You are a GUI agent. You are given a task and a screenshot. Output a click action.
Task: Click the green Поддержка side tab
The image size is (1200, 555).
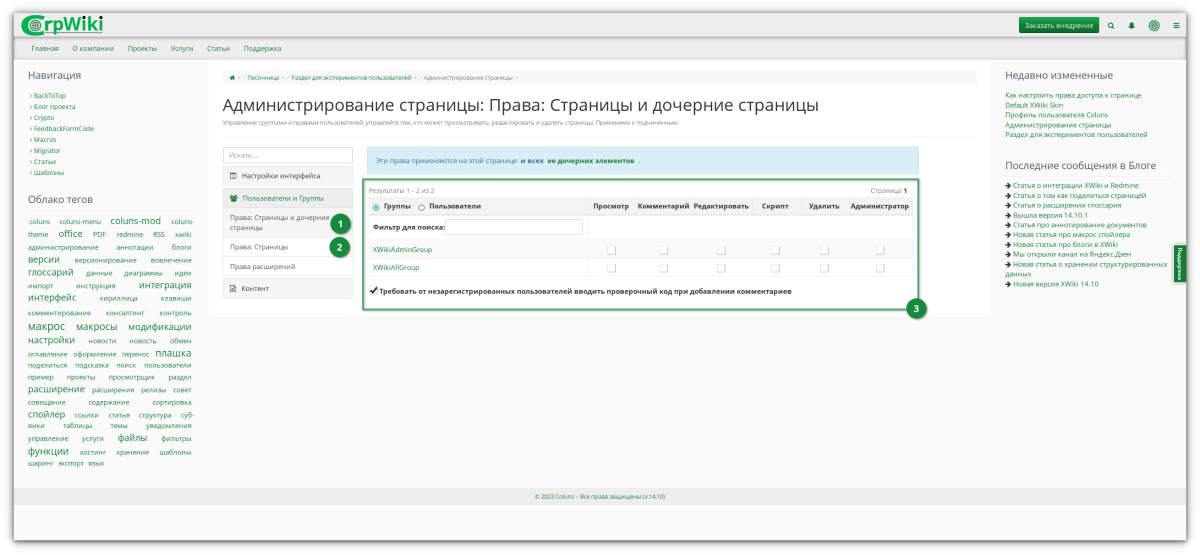coord(1180,265)
